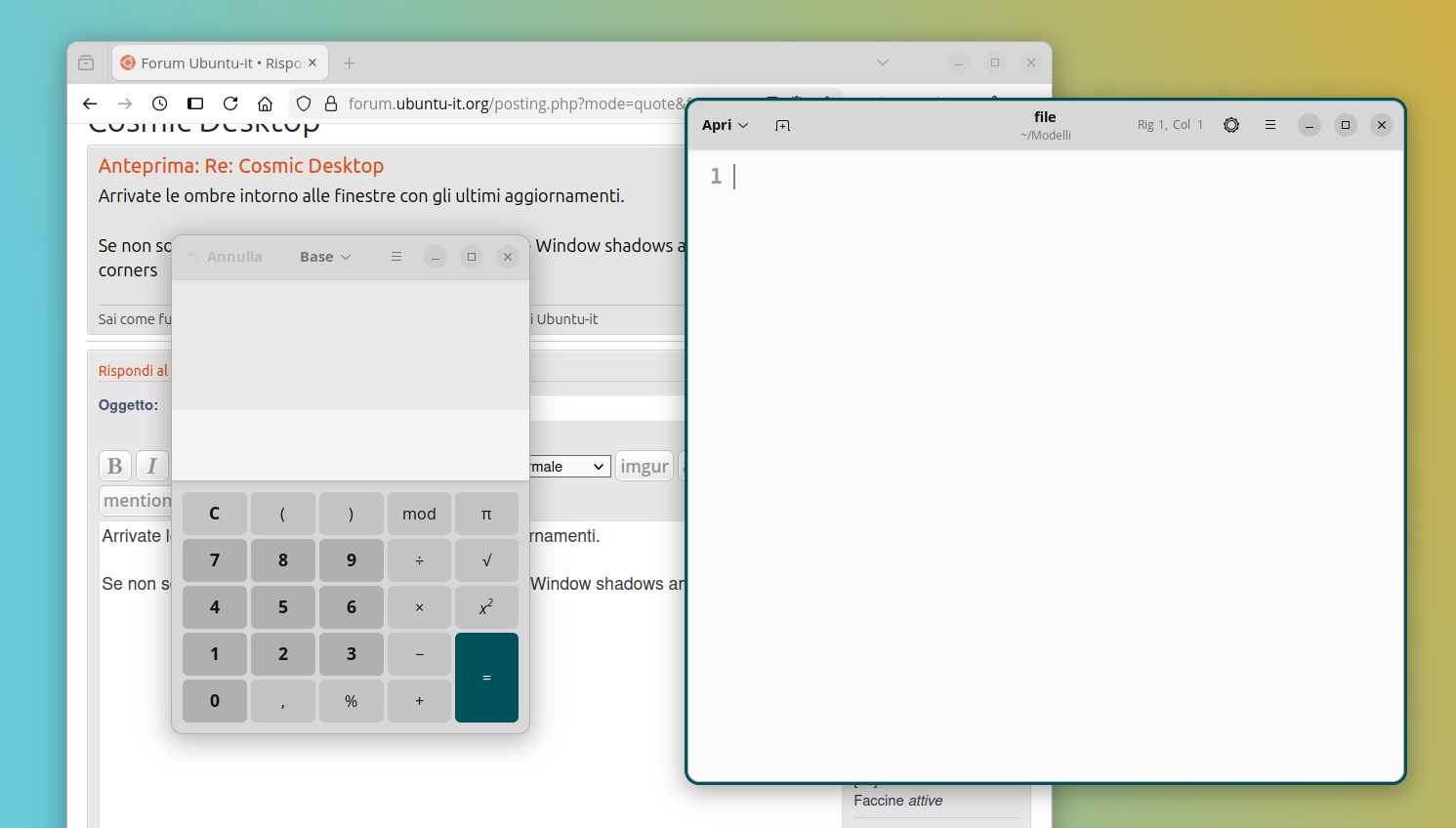Open the text editor view settings gear
Viewport: 1456px width, 828px height.
(x=1231, y=125)
